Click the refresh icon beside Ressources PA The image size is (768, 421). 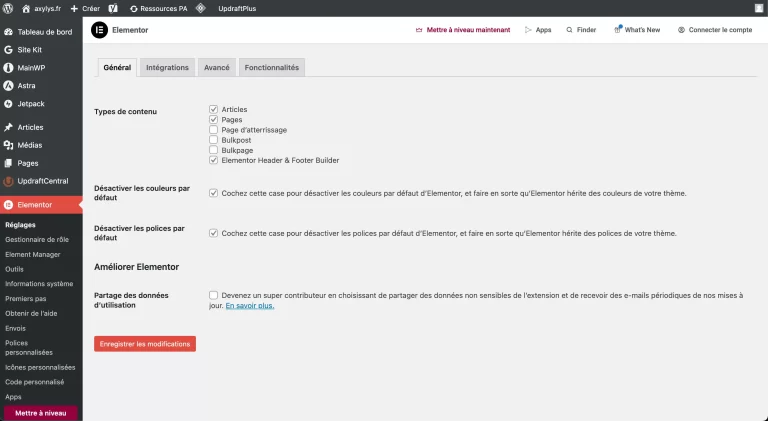click(x=134, y=9)
